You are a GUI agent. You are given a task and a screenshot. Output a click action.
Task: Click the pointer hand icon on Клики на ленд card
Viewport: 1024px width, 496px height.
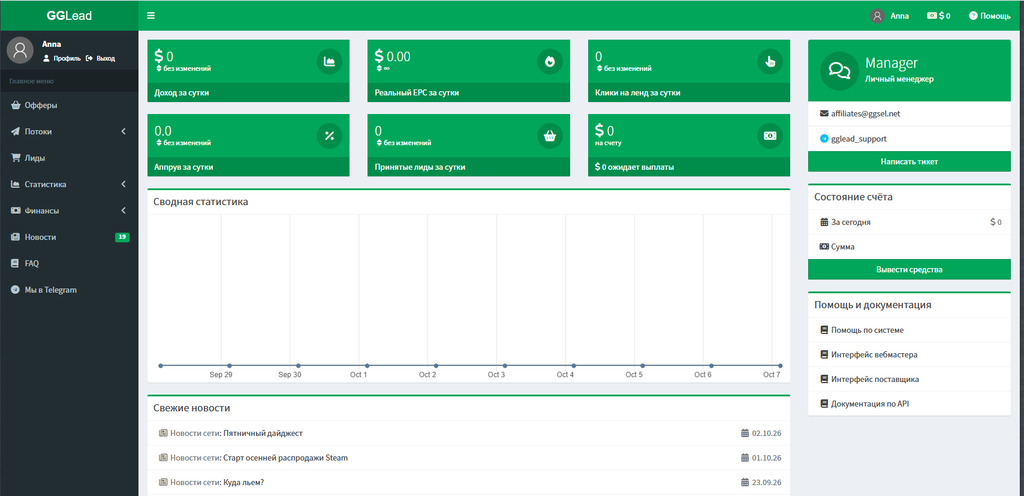(x=770, y=62)
